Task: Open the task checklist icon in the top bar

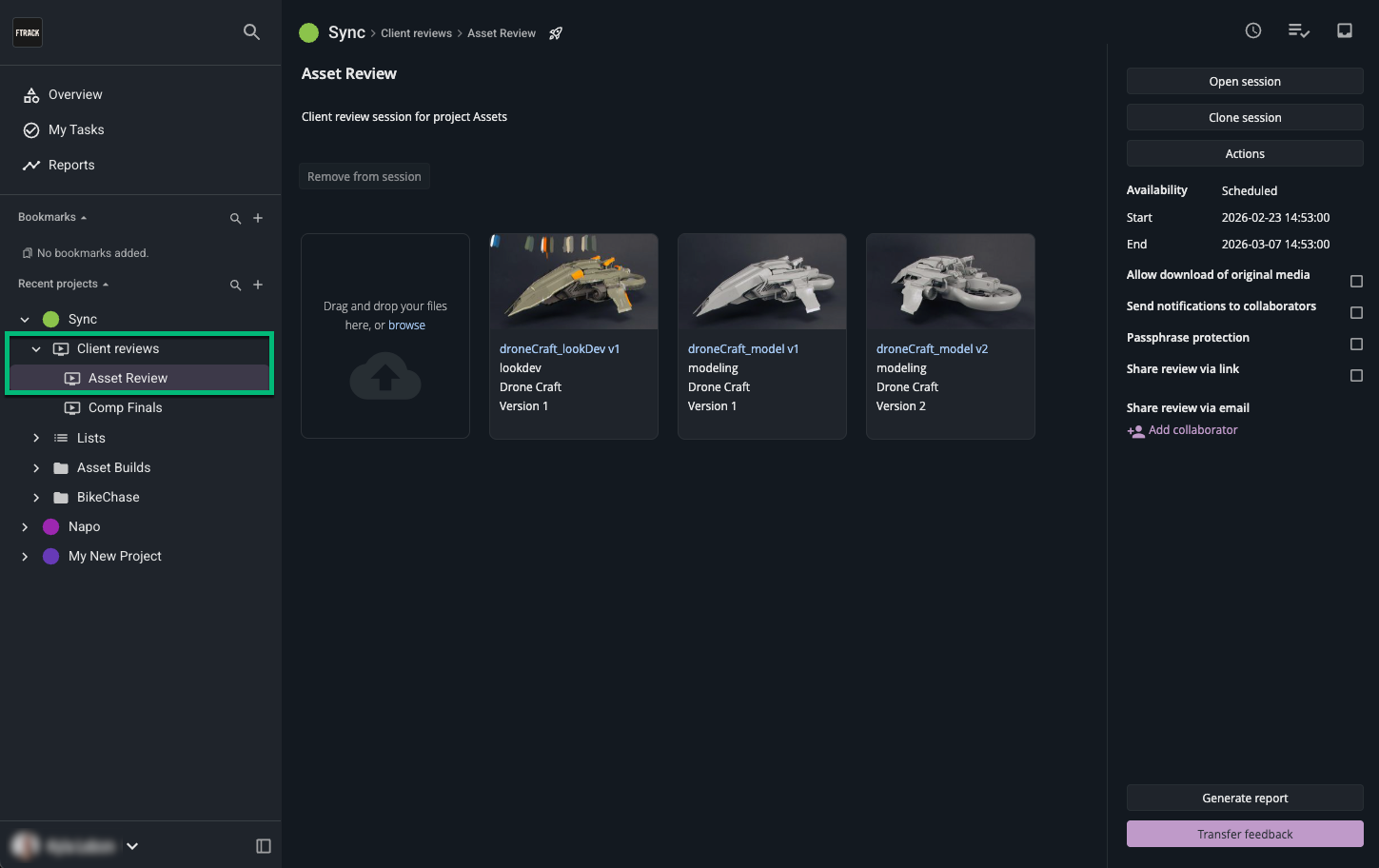Action: pos(1298,30)
